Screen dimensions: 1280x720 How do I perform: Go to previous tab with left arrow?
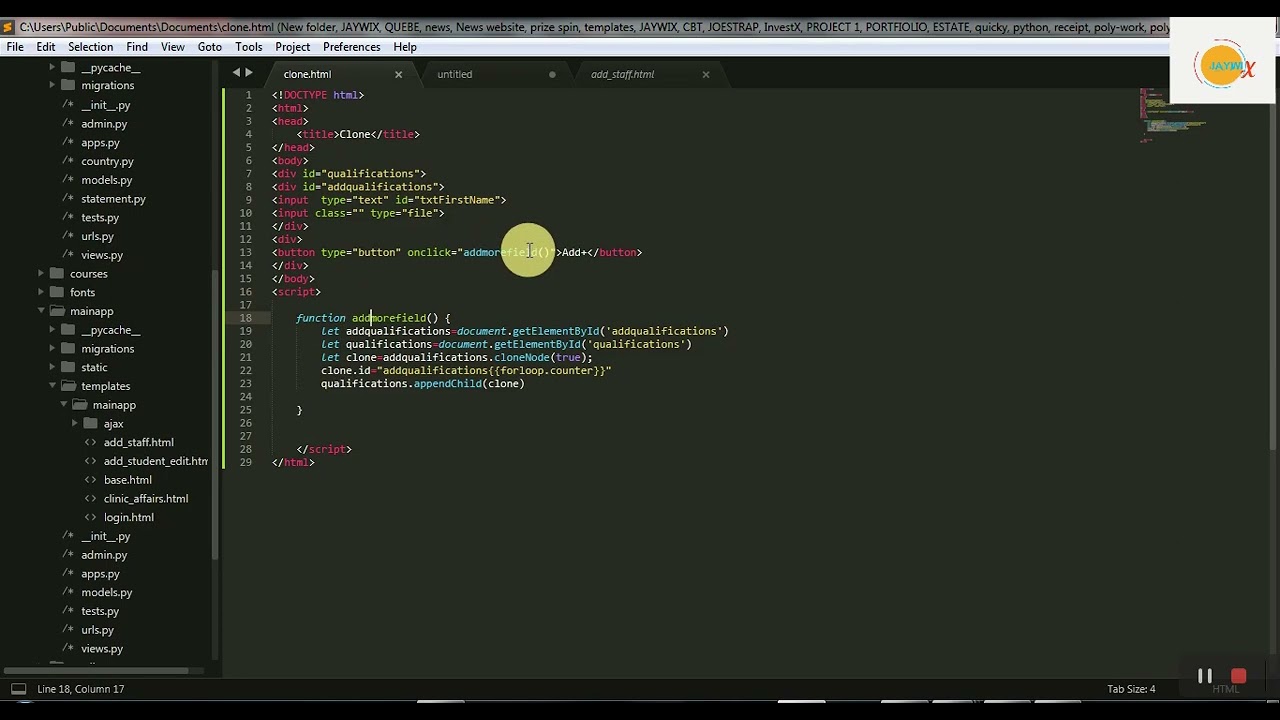coord(236,73)
